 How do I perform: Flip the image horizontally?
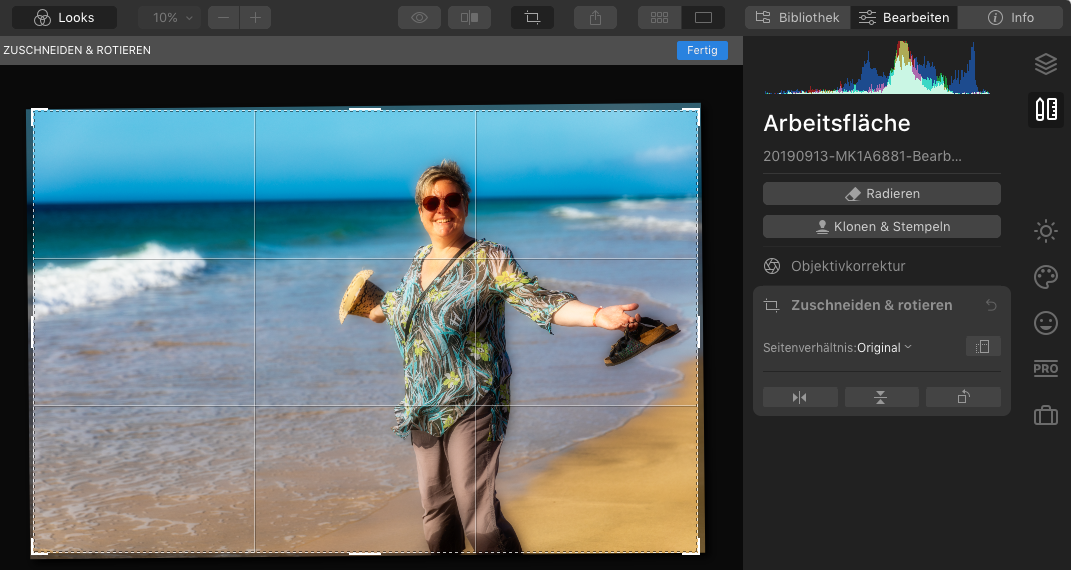click(799, 397)
